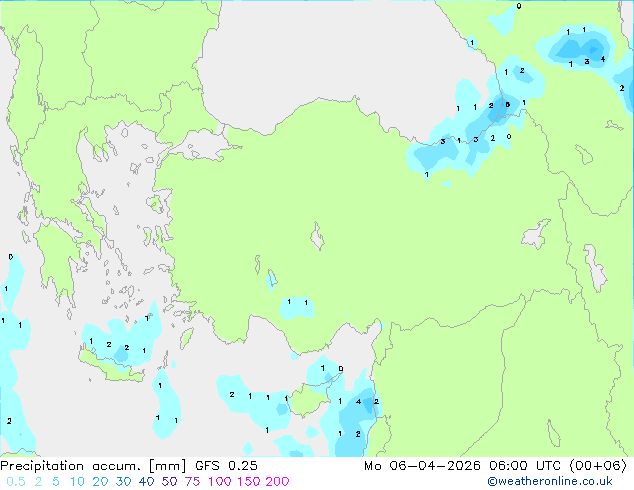
Task: Click the '(00+06)' forecast run text
Action: click(598, 466)
